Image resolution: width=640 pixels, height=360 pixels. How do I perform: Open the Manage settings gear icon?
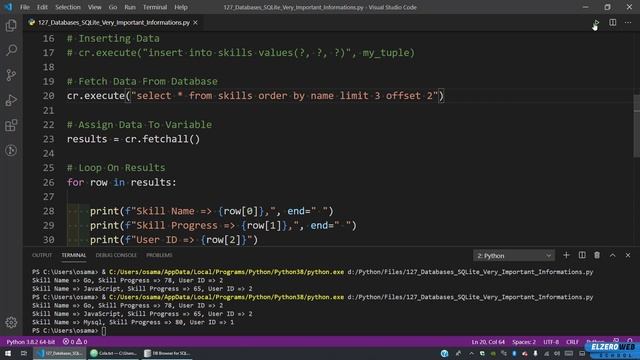click(11, 322)
